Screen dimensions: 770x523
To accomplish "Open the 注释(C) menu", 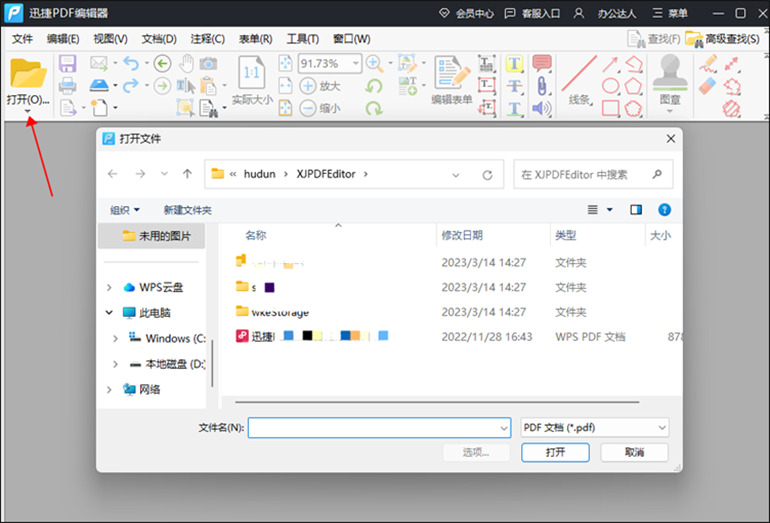I will (208, 39).
